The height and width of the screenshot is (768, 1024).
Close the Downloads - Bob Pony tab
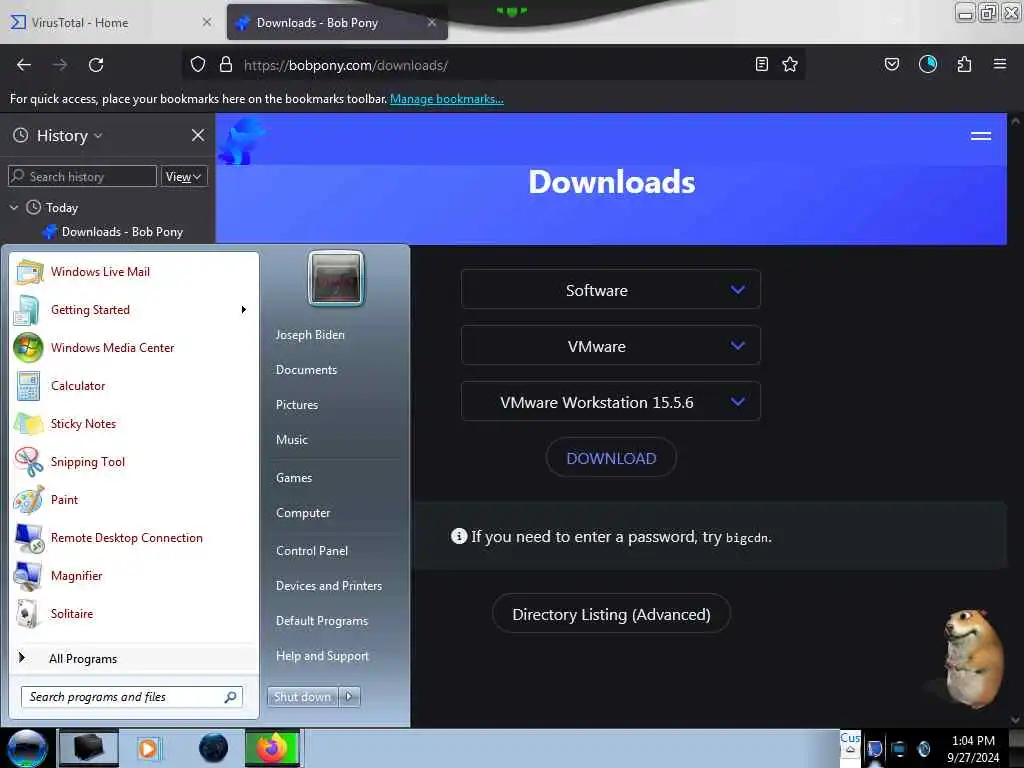(432, 23)
